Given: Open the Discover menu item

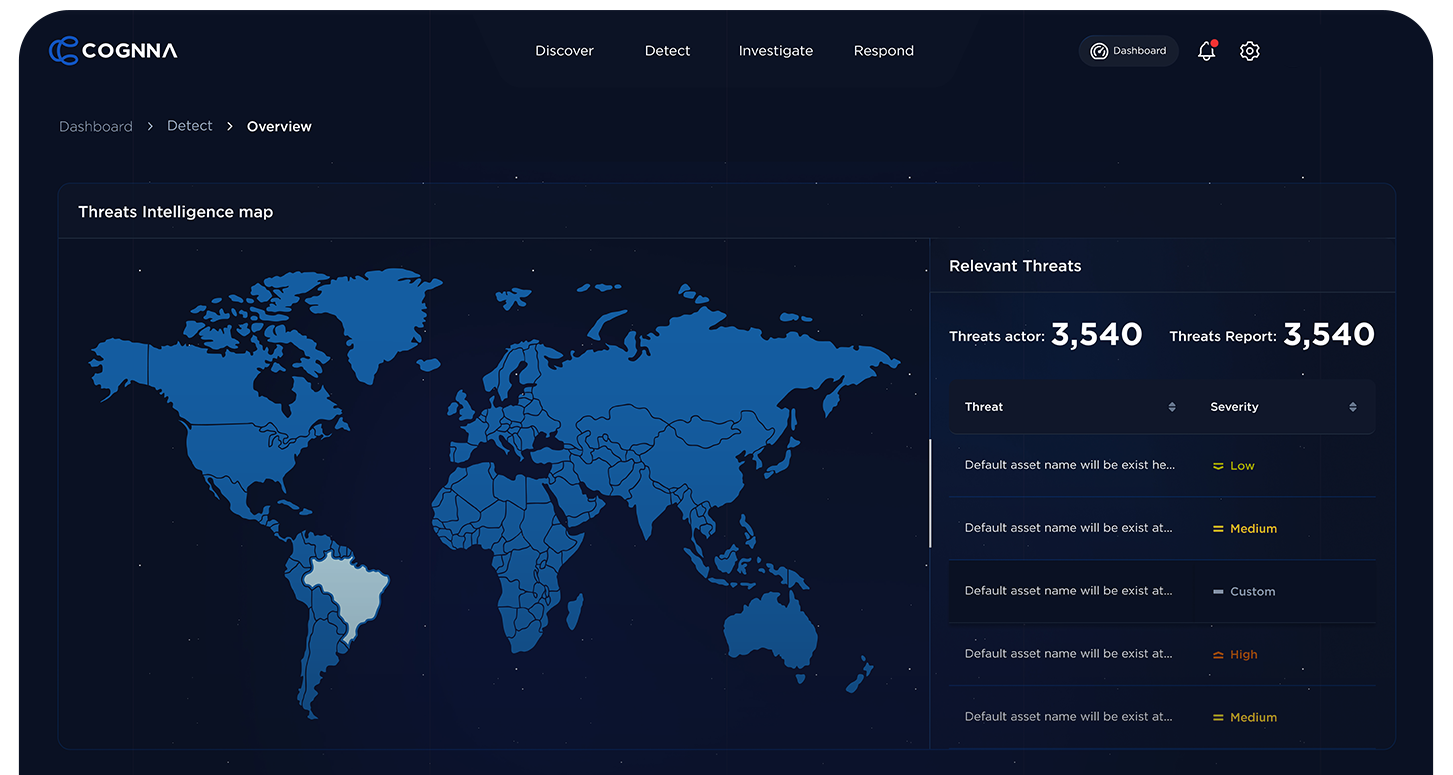Looking at the screenshot, I should pyautogui.click(x=564, y=50).
